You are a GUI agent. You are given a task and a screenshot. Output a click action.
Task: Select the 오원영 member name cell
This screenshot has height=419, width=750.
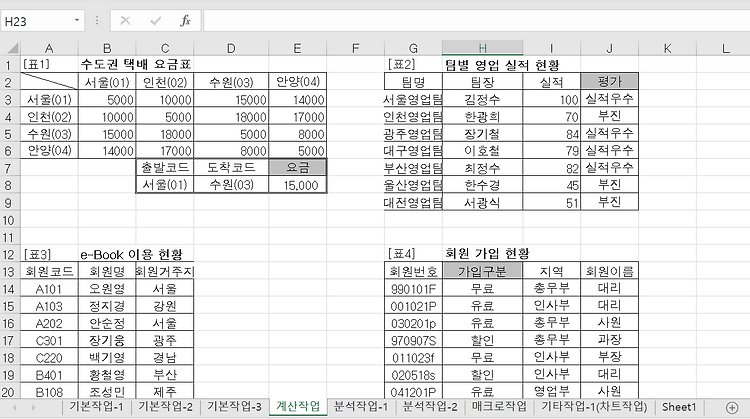[x=107, y=289]
